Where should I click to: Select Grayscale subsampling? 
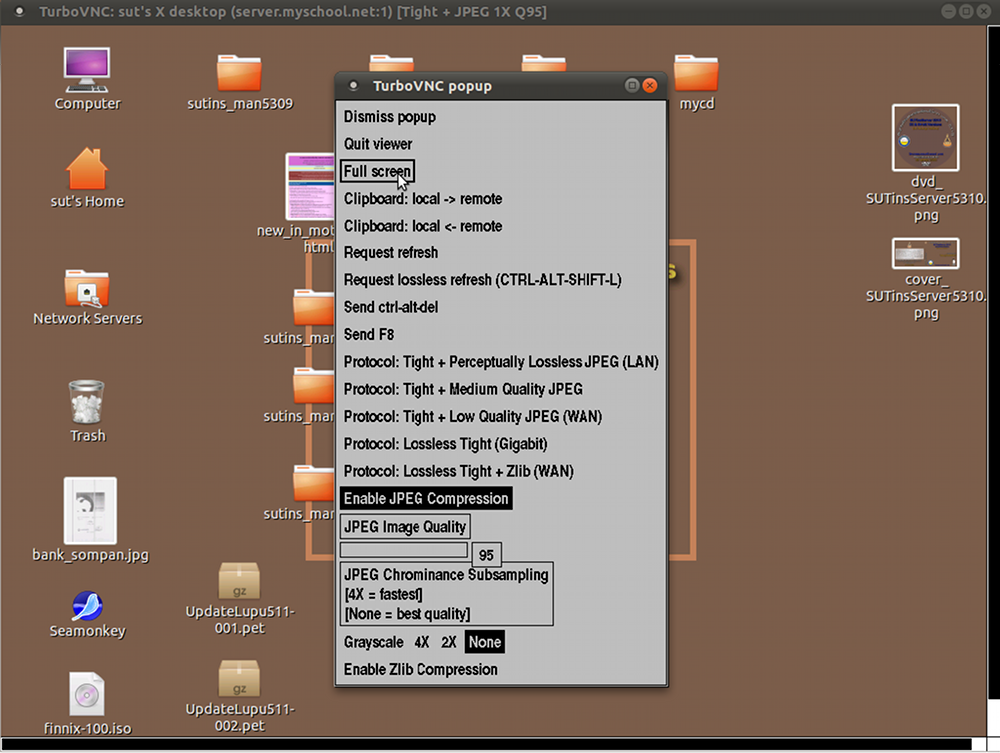(374, 642)
